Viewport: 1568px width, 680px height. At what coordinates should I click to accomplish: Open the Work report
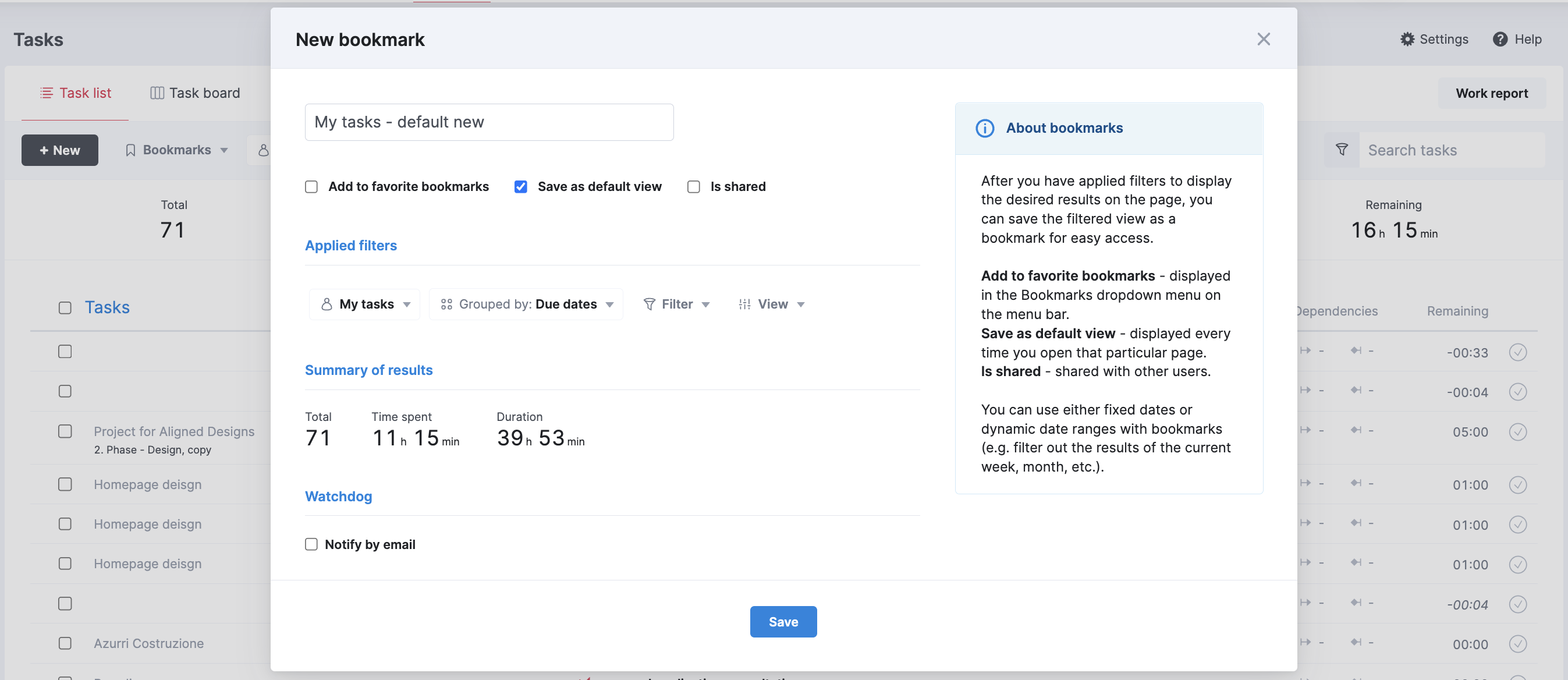1491,93
